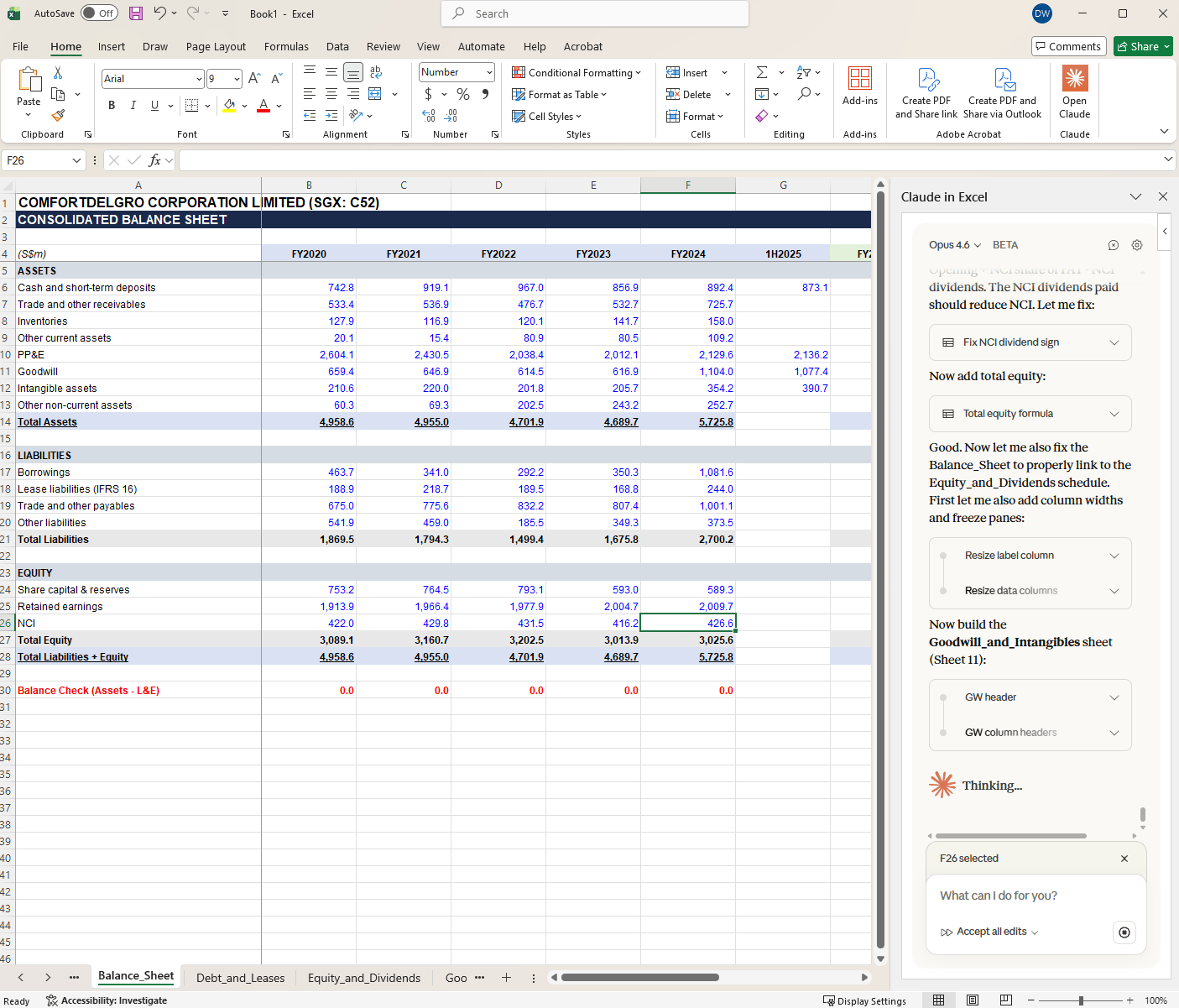This screenshot has width=1179, height=1008.
Task: Toggle AutoSave switch
Action: (100, 13)
